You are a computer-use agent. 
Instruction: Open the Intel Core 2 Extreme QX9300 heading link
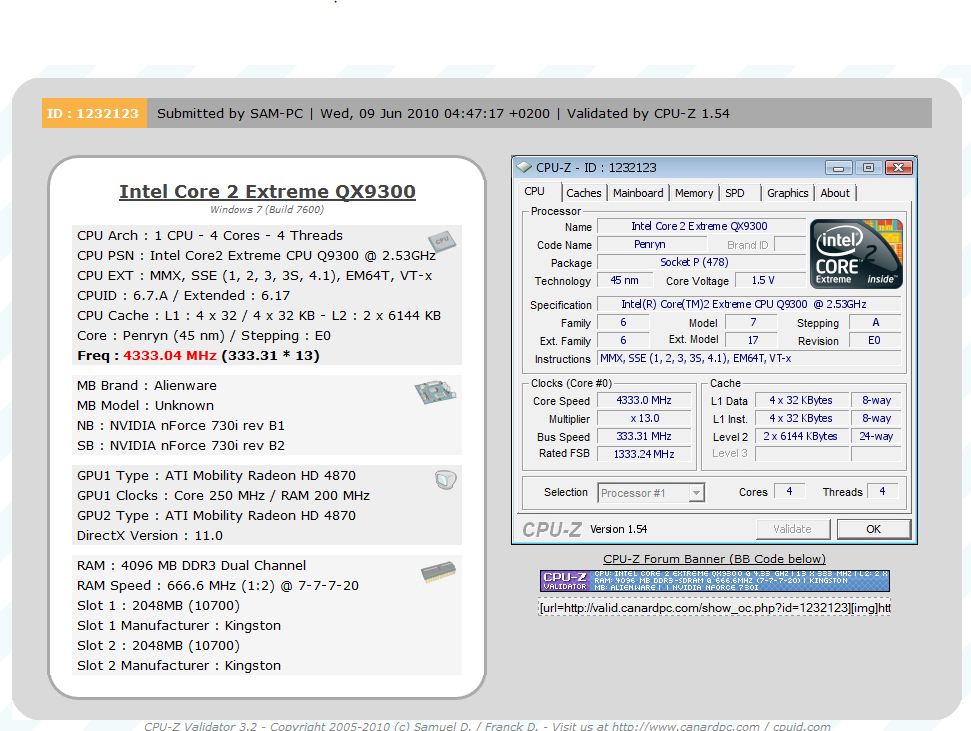click(268, 191)
